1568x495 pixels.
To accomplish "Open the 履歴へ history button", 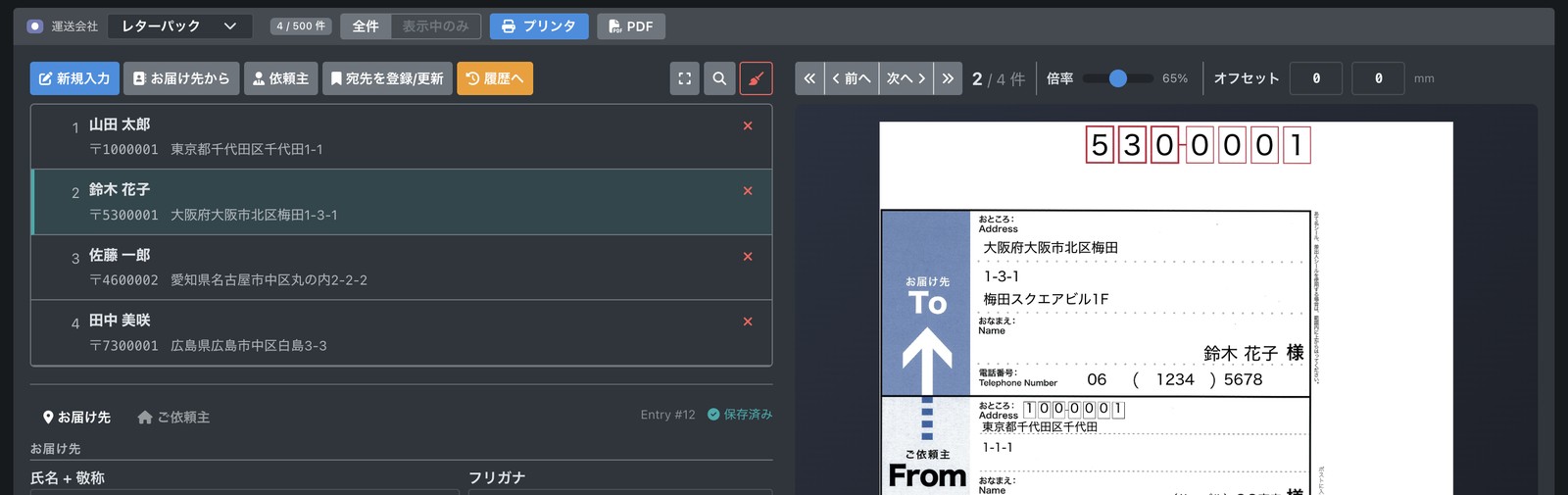I will (495, 78).
